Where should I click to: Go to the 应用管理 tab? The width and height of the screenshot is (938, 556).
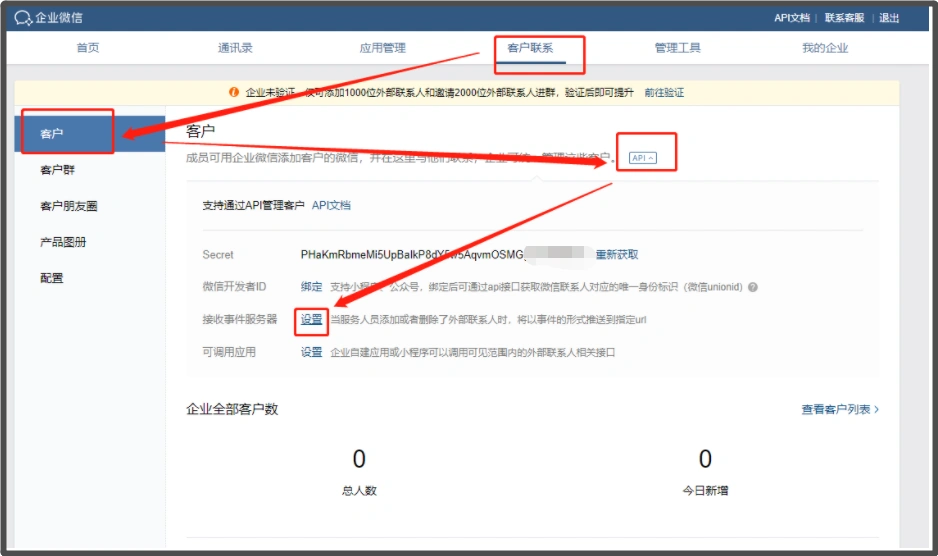(383, 48)
